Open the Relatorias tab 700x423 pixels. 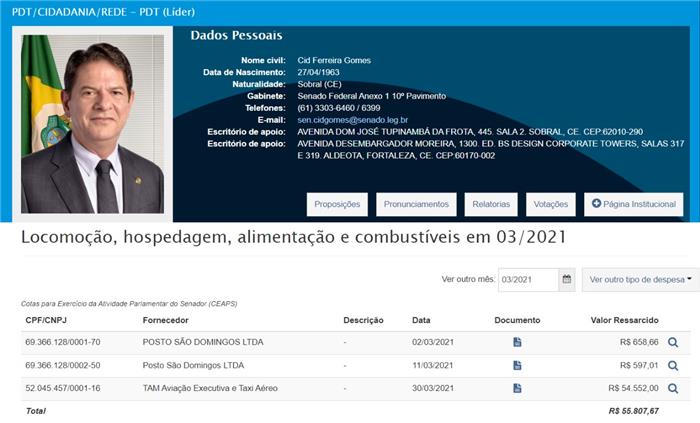pyautogui.click(x=491, y=204)
